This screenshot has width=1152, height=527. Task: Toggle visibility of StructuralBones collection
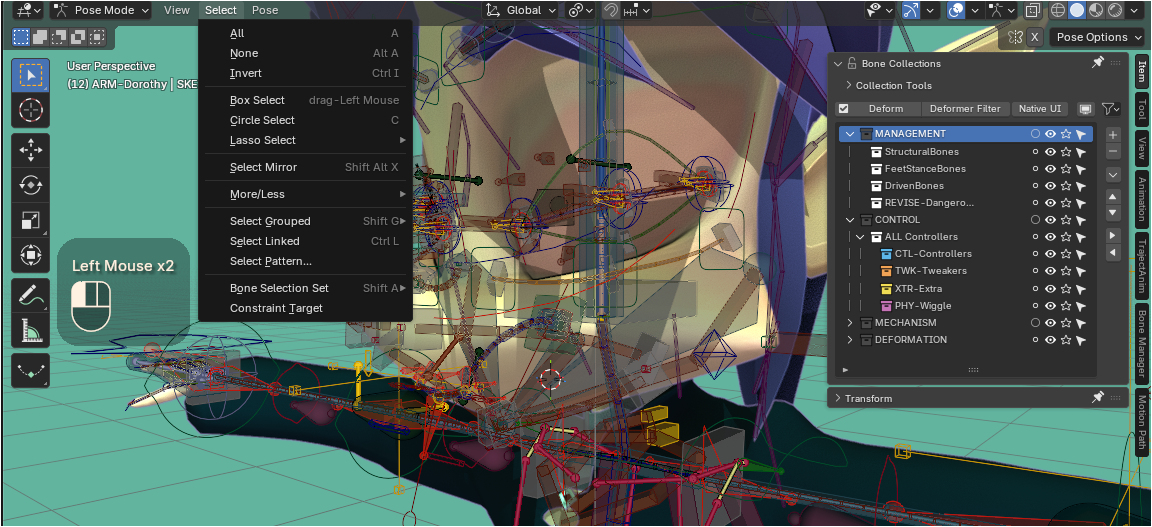[x=1051, y=152]
